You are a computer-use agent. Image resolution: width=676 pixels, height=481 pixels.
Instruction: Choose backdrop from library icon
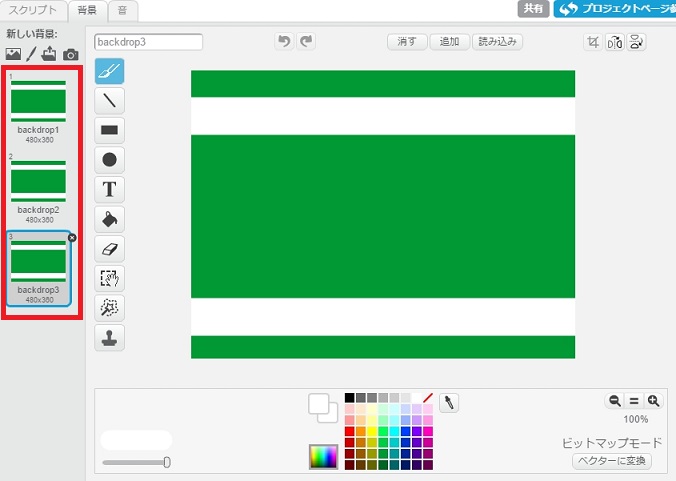click(13, 54)
